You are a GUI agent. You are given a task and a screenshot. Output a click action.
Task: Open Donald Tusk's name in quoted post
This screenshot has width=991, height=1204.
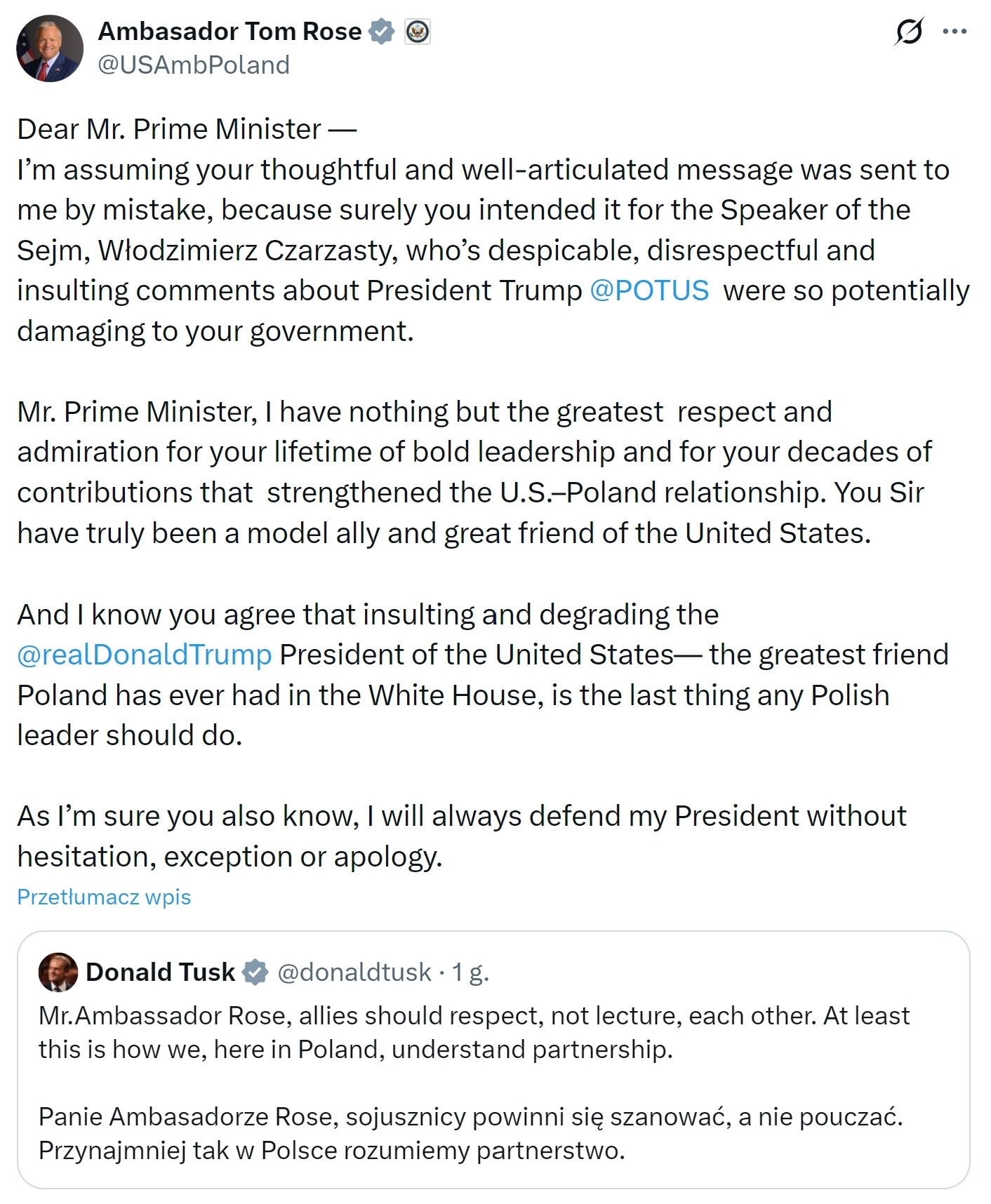point(160,972)
